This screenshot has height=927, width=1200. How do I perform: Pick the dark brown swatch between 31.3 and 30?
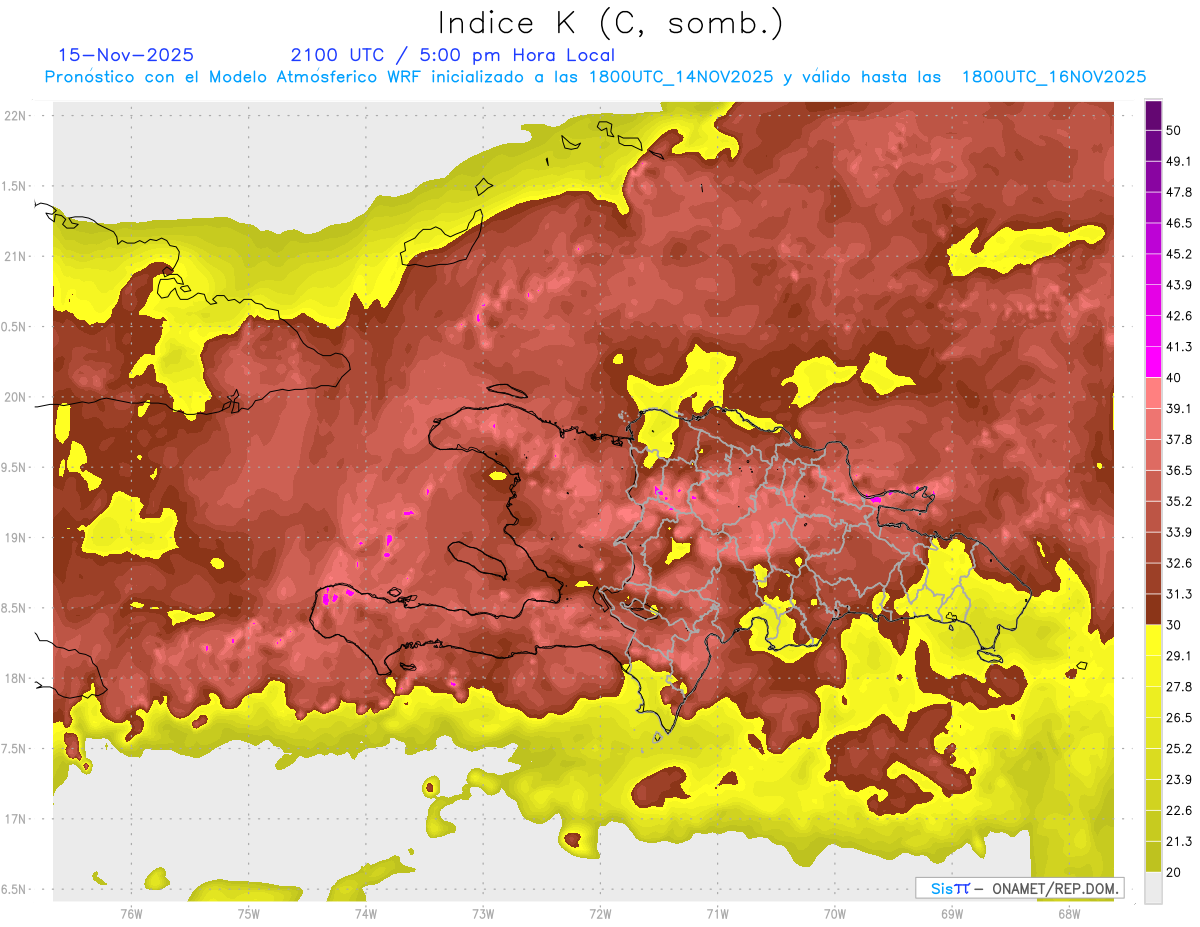1153,609
